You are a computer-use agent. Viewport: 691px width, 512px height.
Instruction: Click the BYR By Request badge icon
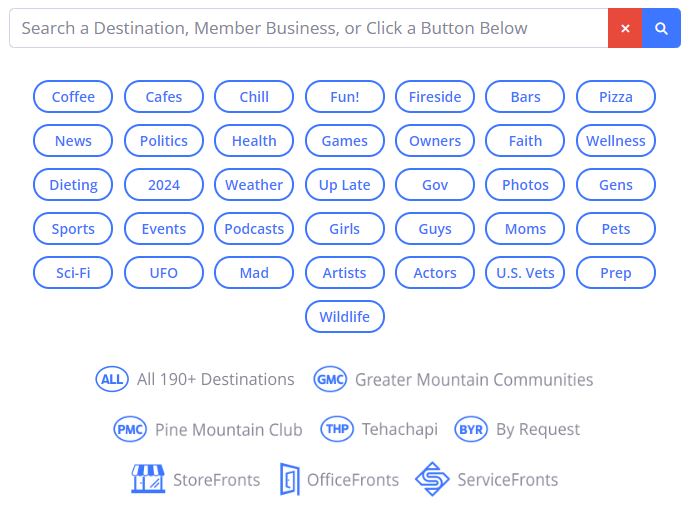[471, 429]
